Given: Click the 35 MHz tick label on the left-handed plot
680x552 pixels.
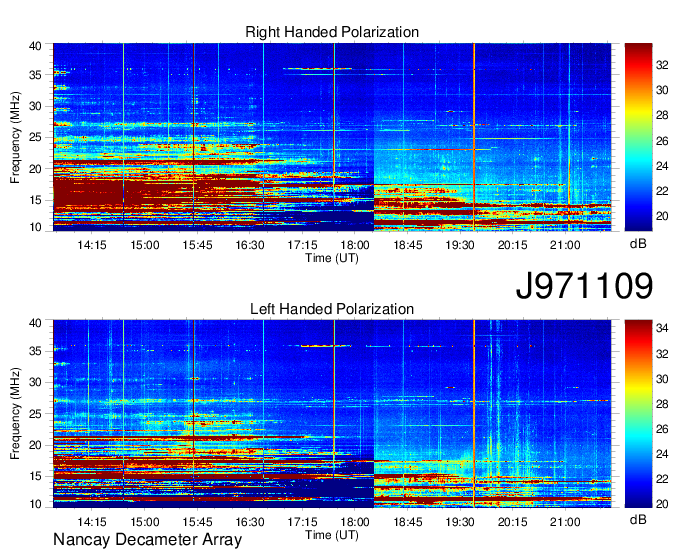Looking at the screenshot, I should [x=35, y=351].
